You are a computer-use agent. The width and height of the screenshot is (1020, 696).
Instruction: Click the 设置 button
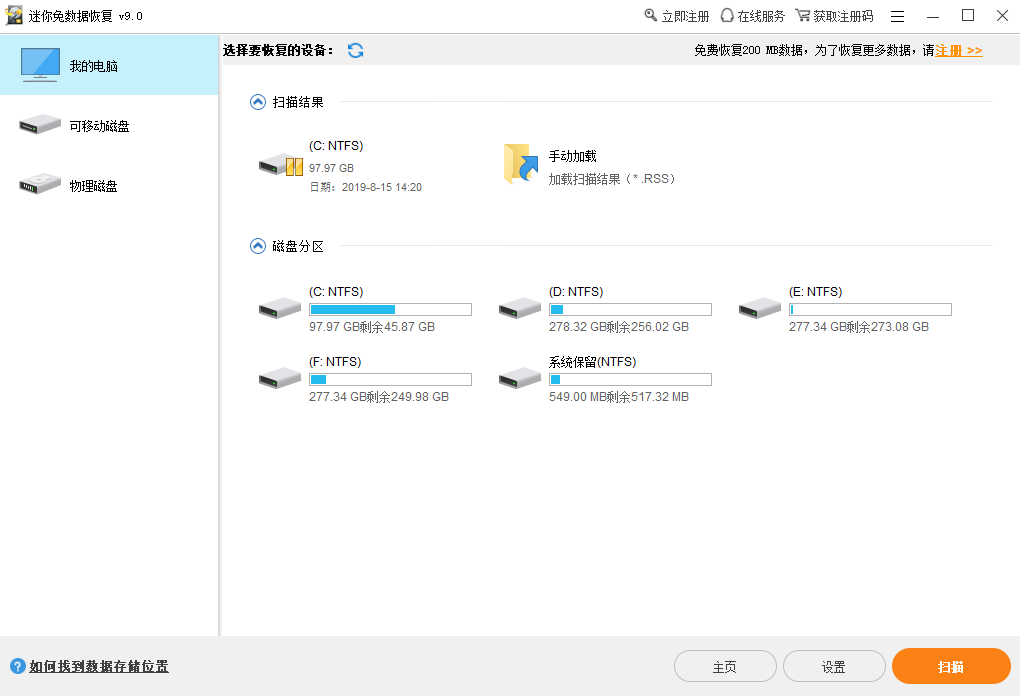click(x=834, y=666)
